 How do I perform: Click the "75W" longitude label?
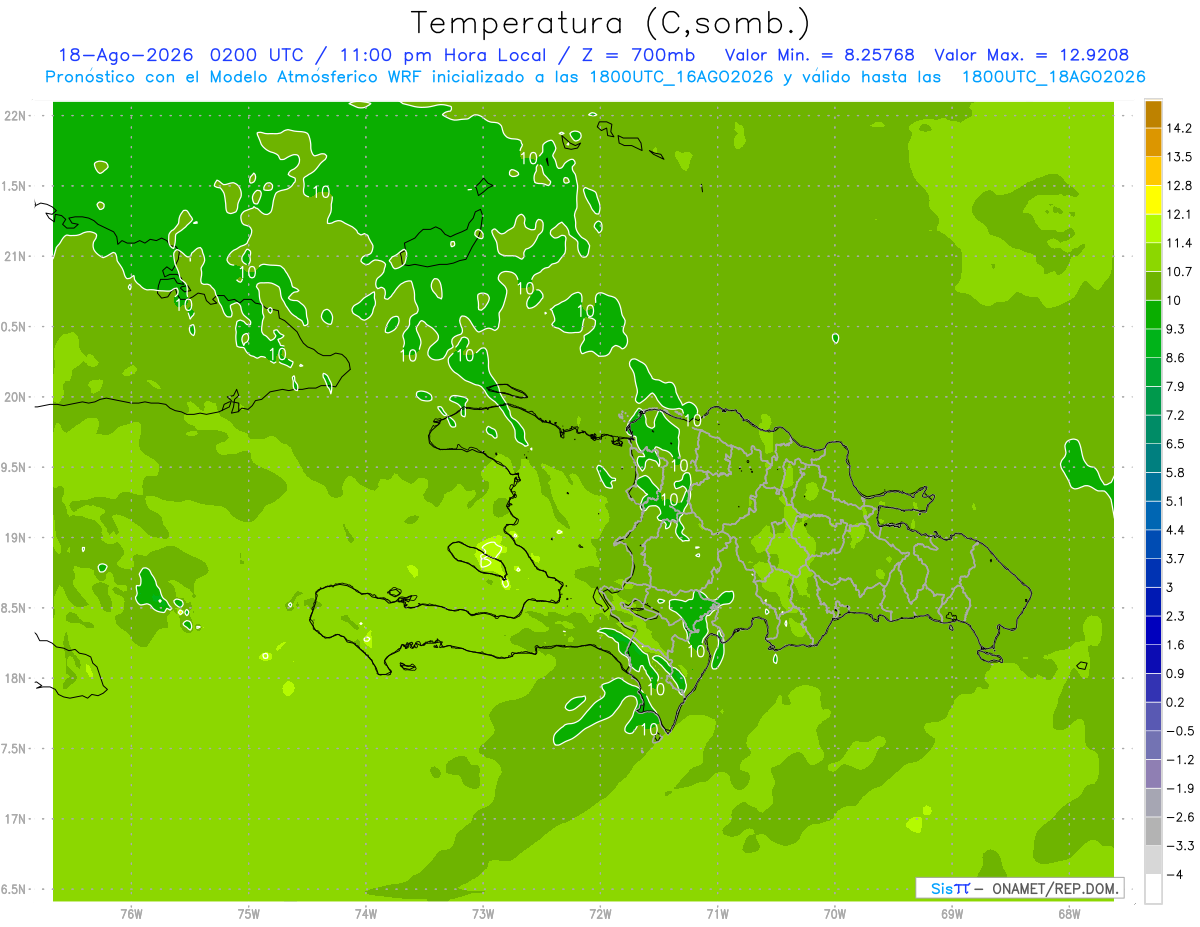[249, 913]
